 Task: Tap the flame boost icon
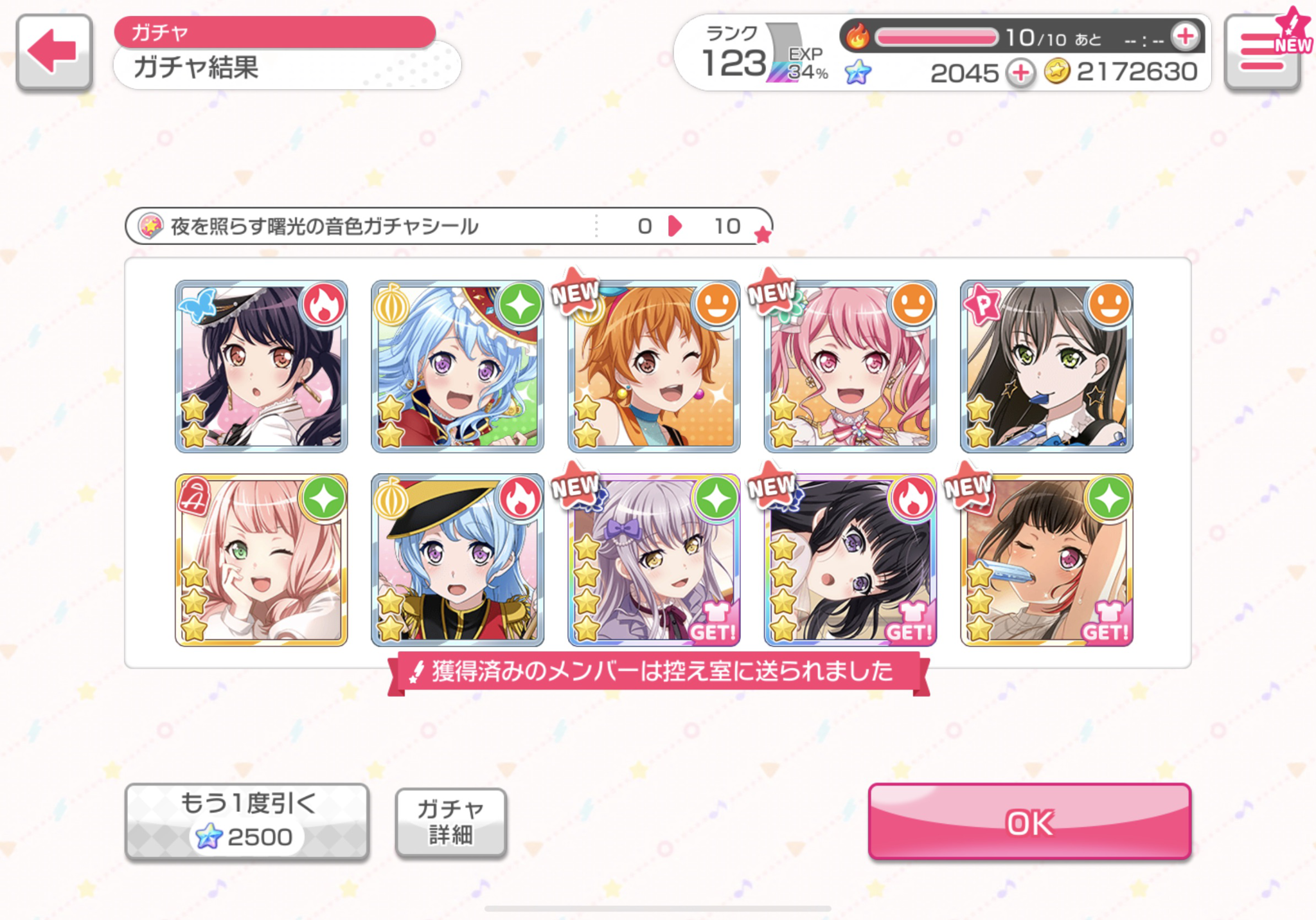(x=857, y=37)
